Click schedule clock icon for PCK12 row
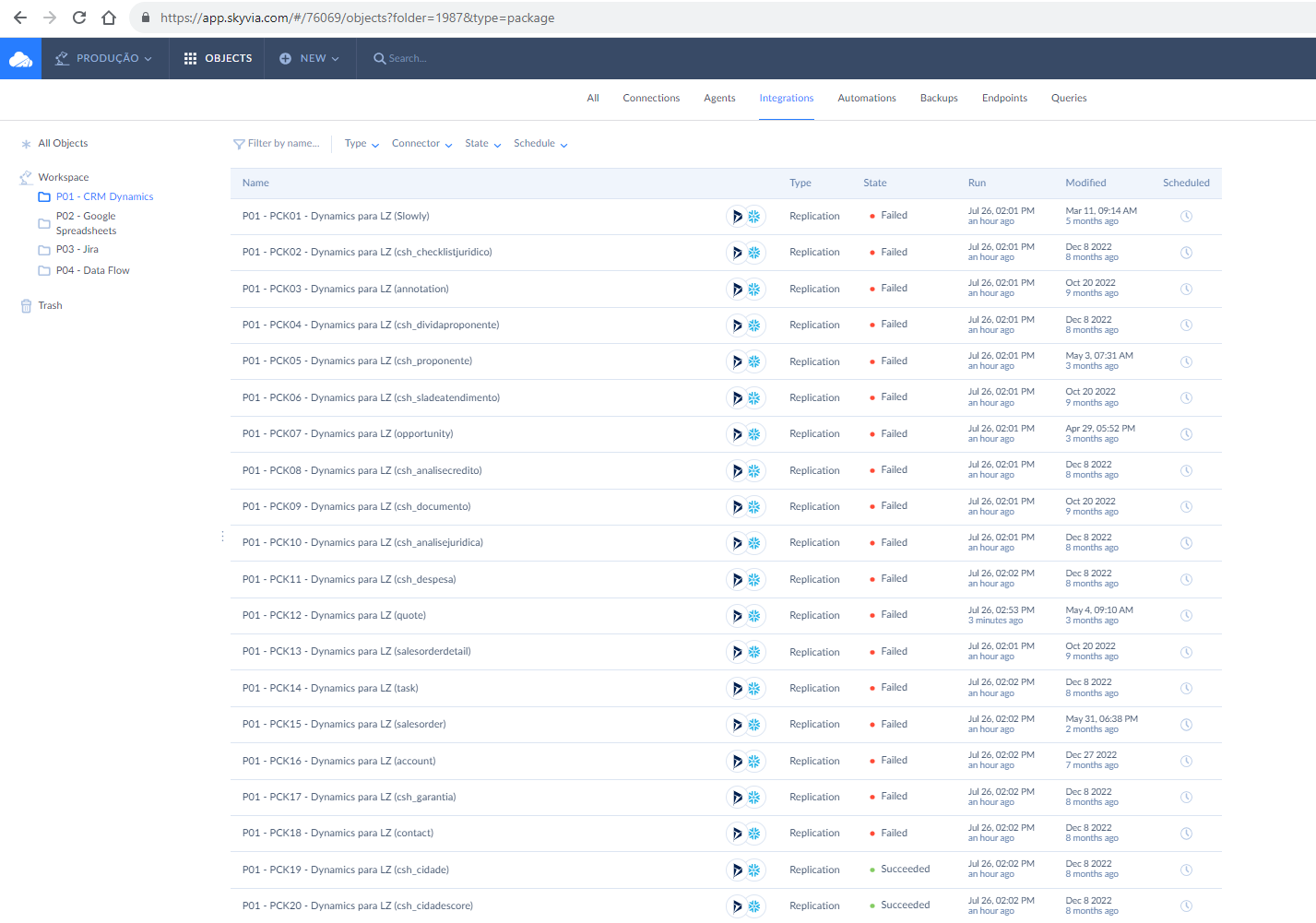Image resolution: width=1316 pixels, height=923 pixels. (x=1186, y=616)
